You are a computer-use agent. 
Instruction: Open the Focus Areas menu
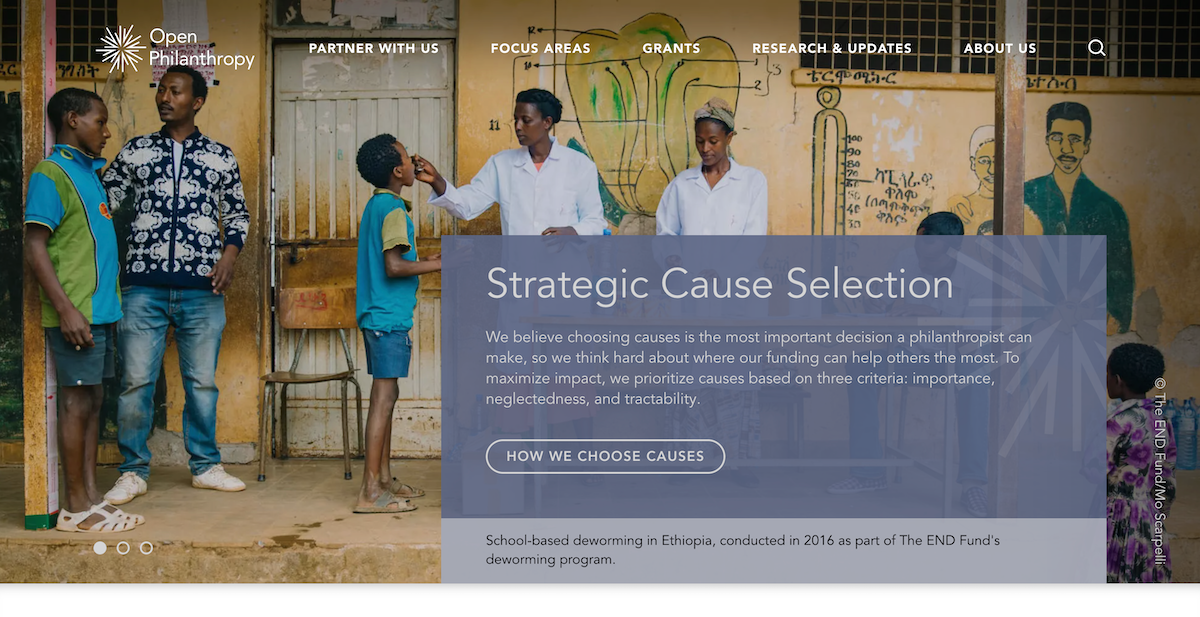540,48
